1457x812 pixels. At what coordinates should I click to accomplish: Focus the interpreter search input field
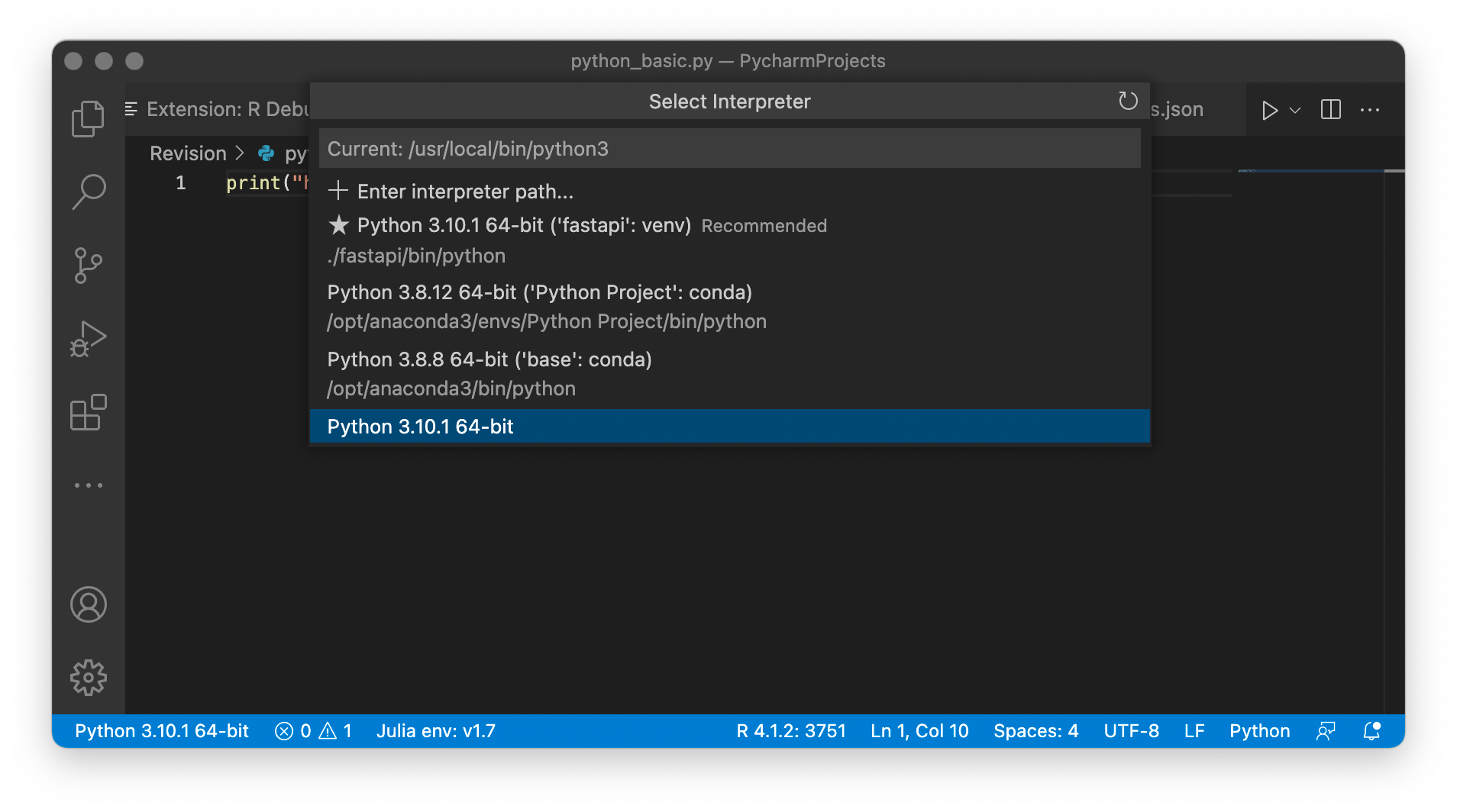[729, 149]
